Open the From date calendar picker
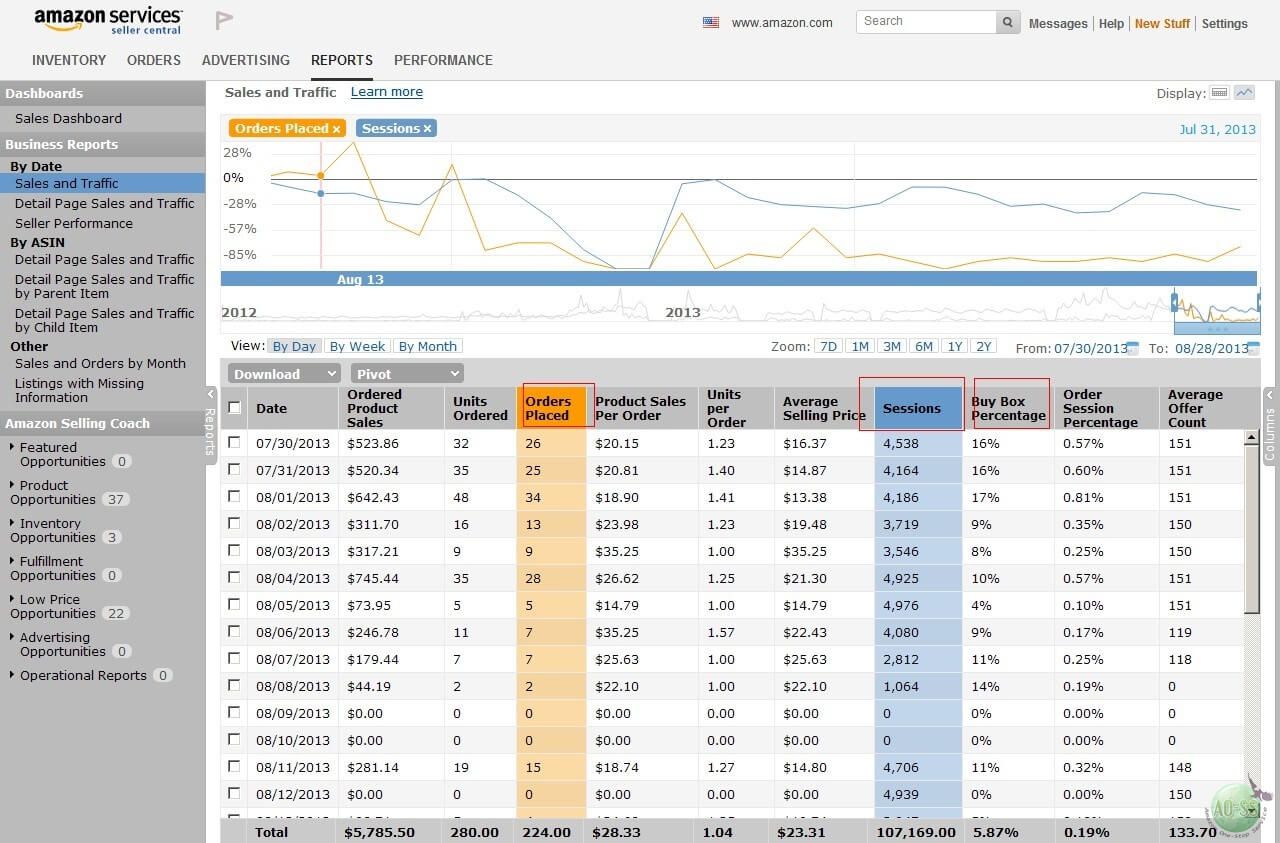 point(1132,348)
